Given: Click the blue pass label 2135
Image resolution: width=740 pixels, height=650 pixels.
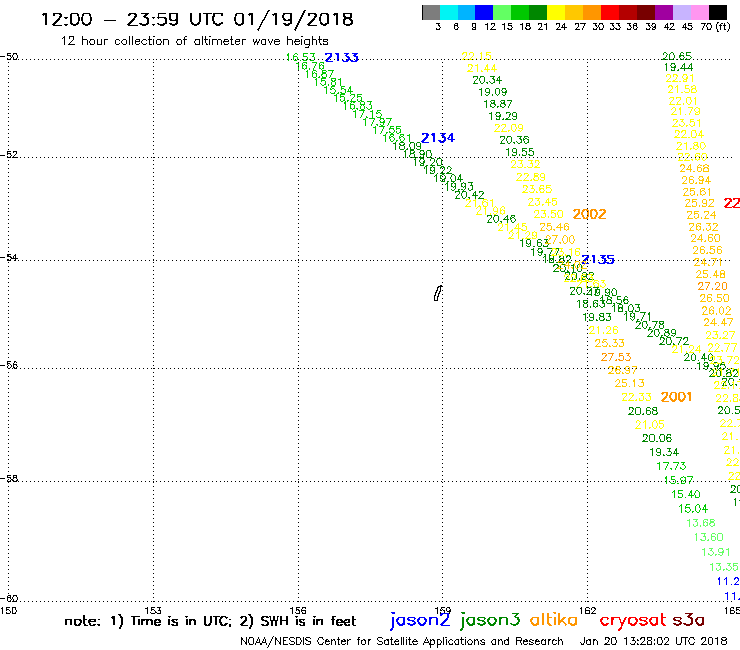Looking at the screenshot, I should 598,259.
